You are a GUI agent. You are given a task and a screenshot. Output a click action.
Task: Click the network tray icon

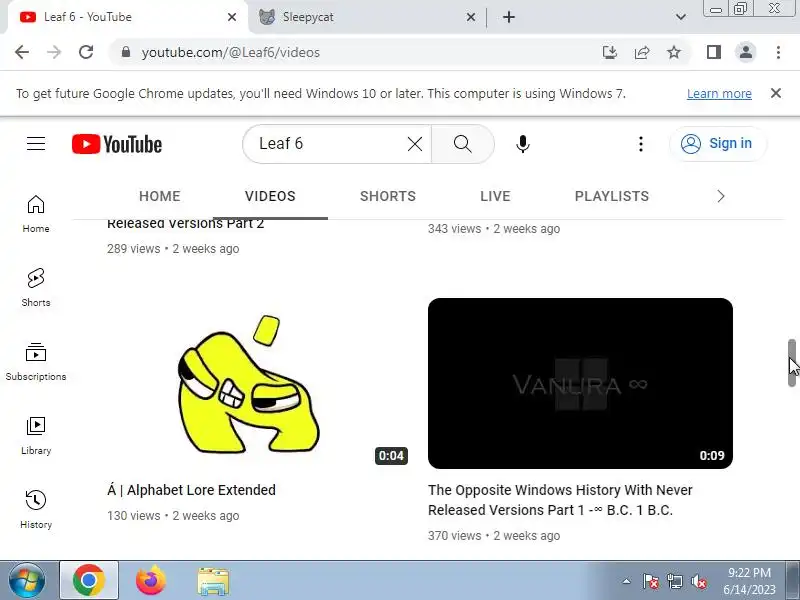[x=675, y=581]
